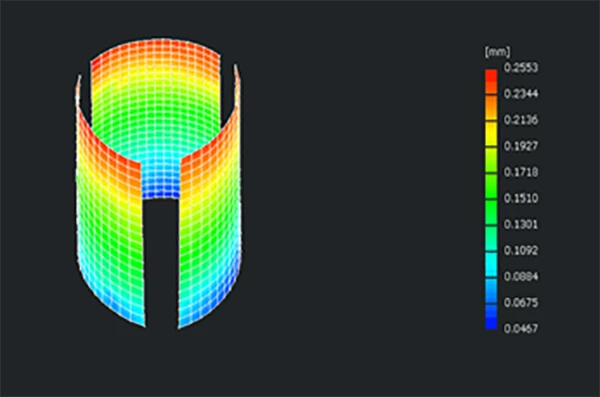Click the 0.1510 legend label
This screenshot has width=600, height=397.
click(x=521, y=198)
